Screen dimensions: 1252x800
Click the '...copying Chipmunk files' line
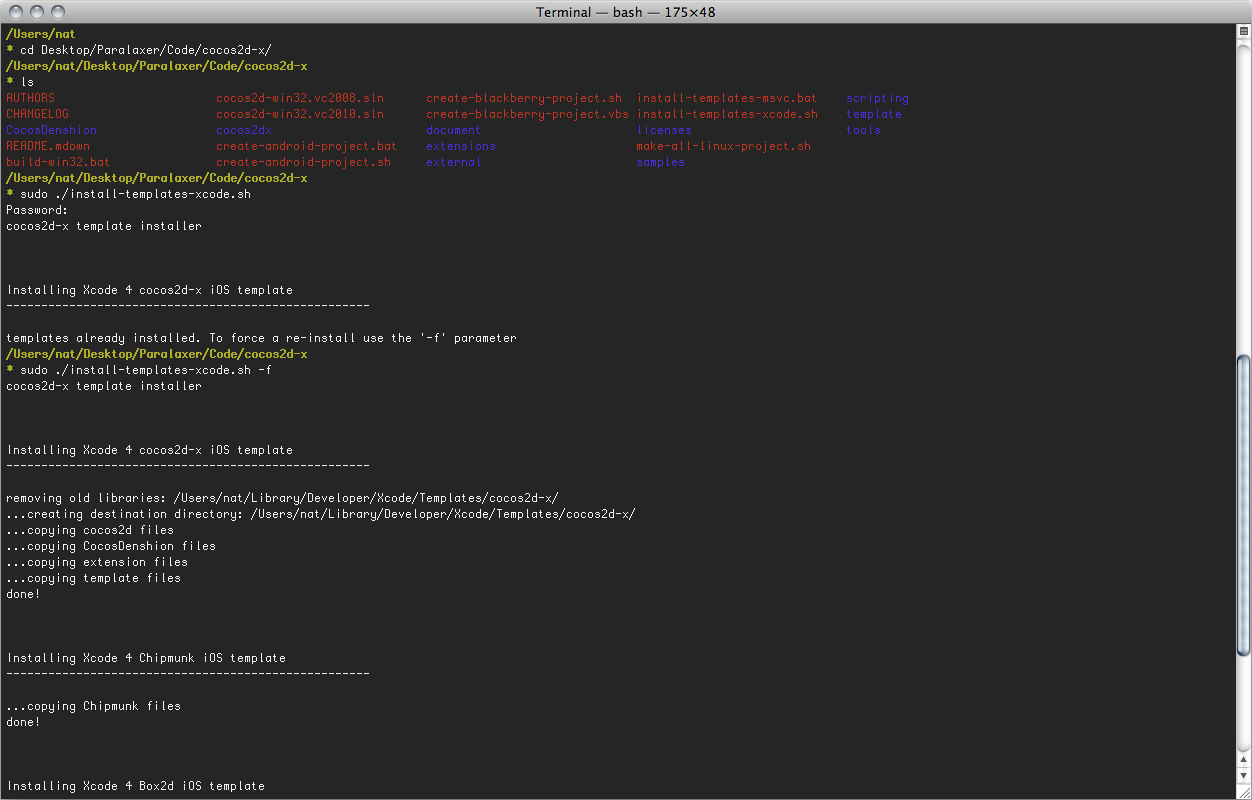[x=94, y=706]
